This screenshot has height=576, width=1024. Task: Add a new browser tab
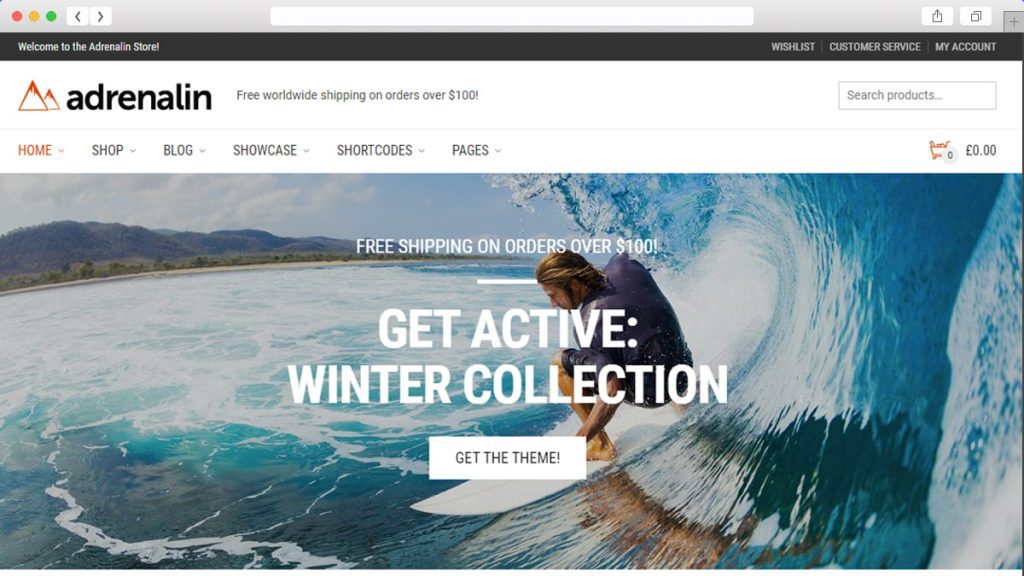(1013, 22)
